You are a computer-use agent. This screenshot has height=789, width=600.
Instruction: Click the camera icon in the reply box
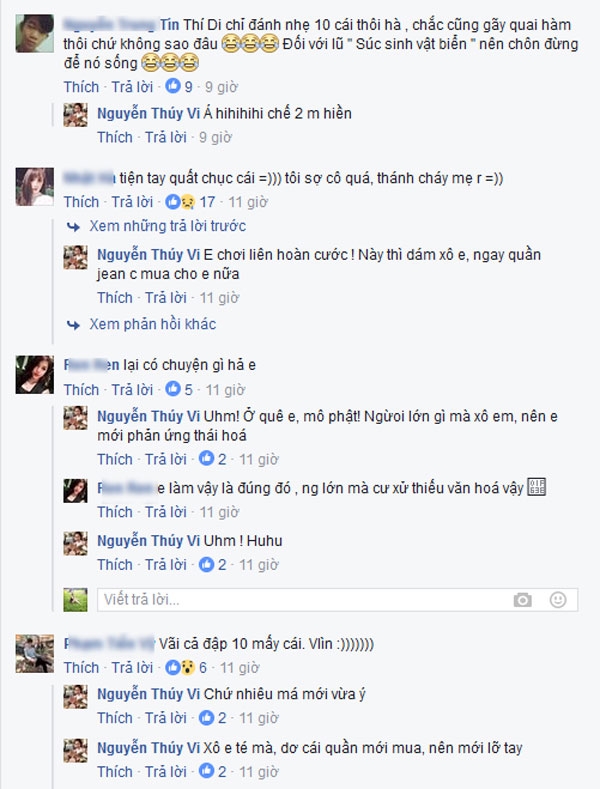click(522, 600)
